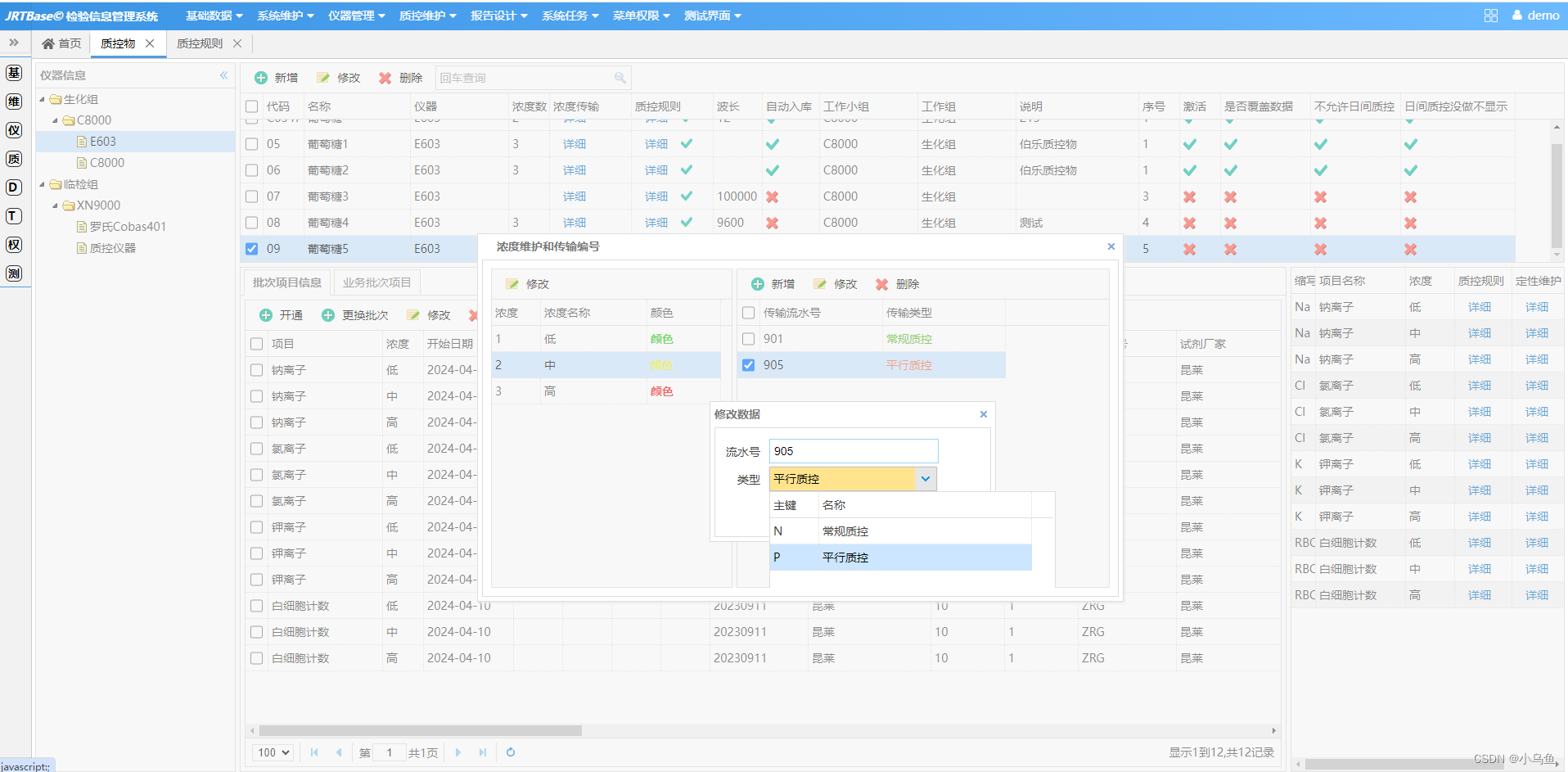
Task: Uncheck the row 09 葡萄糖5 checkbox
Action: pos(252,249)
